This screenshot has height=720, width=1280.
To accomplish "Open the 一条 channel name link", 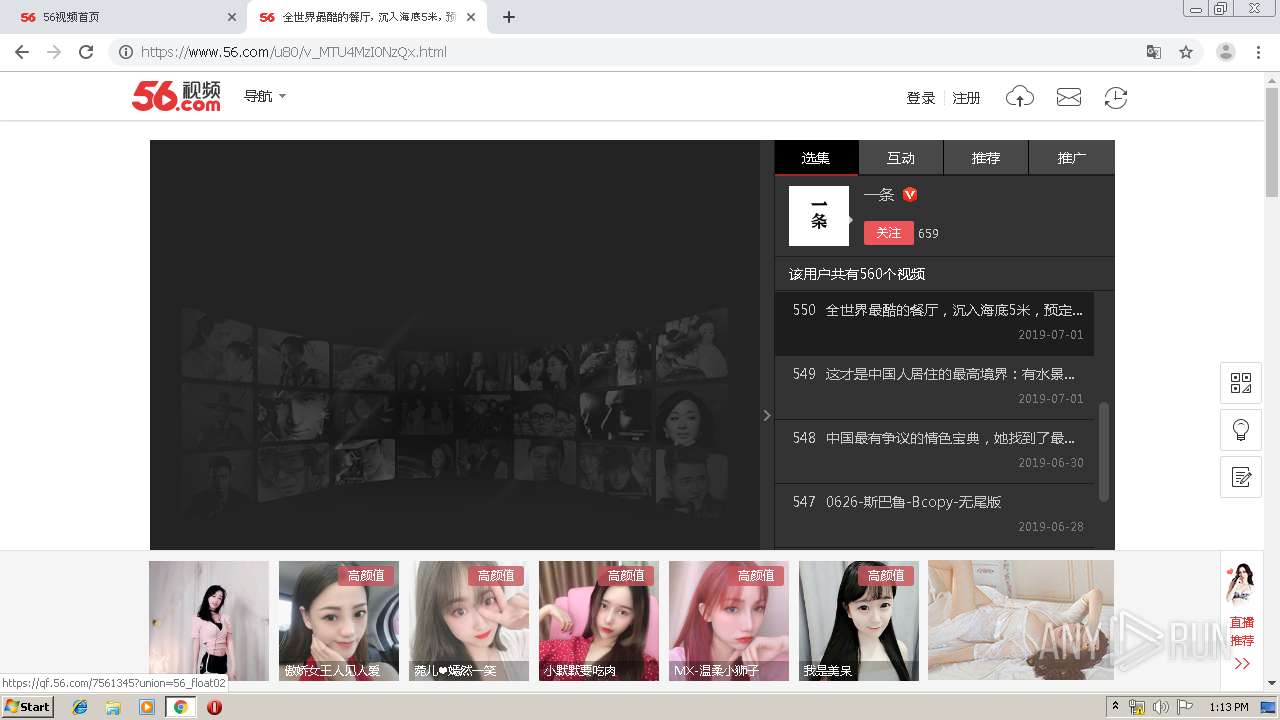I will pos(879,195).
